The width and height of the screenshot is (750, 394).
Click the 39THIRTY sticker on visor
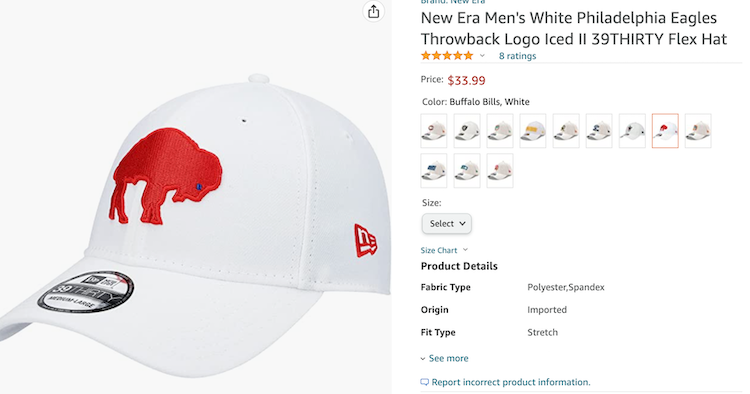[86, 291]
